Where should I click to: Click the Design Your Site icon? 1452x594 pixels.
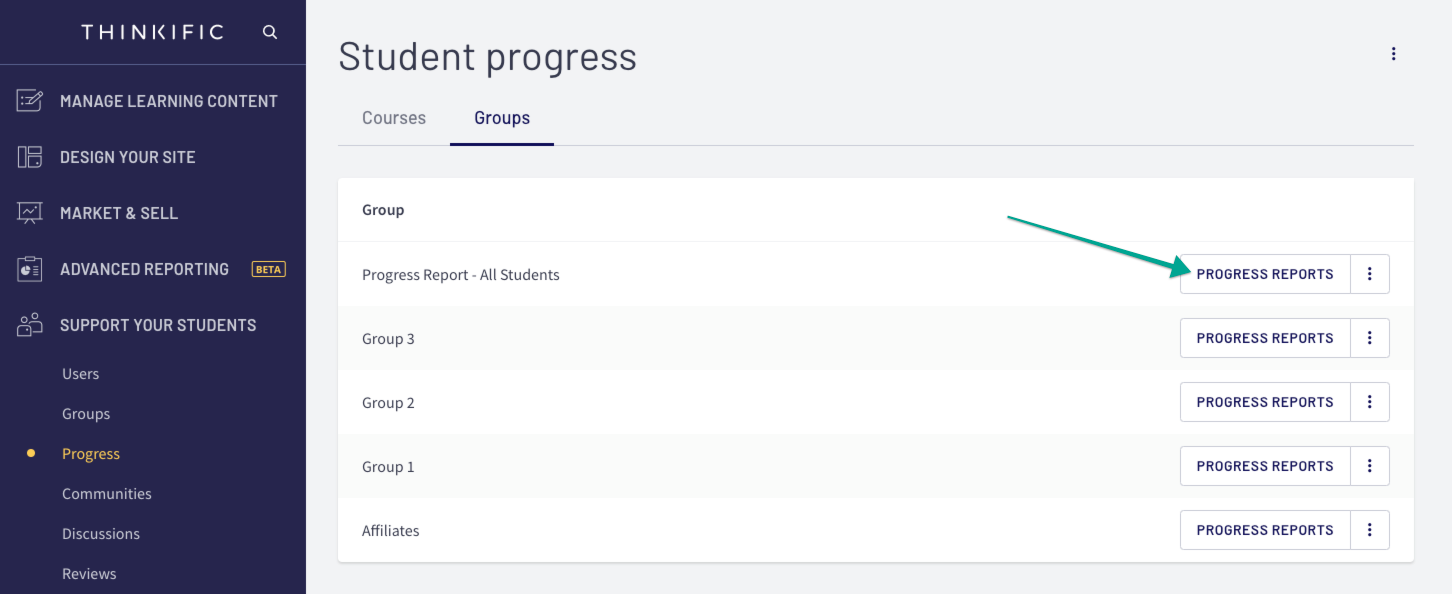click(27, 156)
